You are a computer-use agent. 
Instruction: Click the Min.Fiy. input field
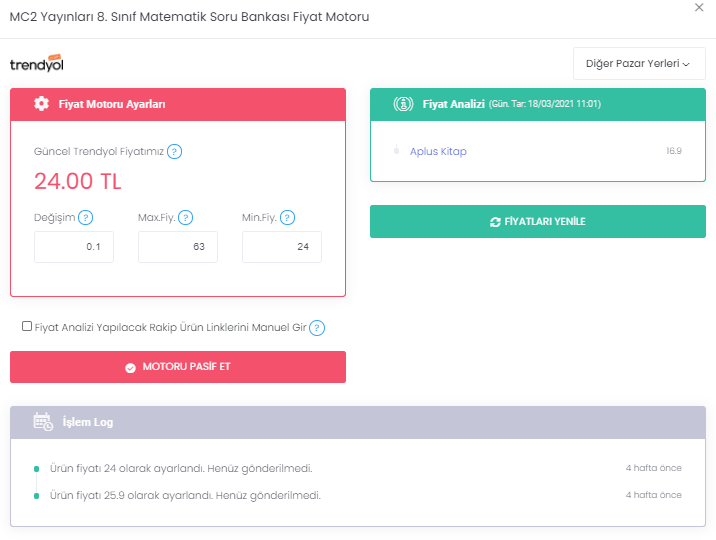pos(282,247)
